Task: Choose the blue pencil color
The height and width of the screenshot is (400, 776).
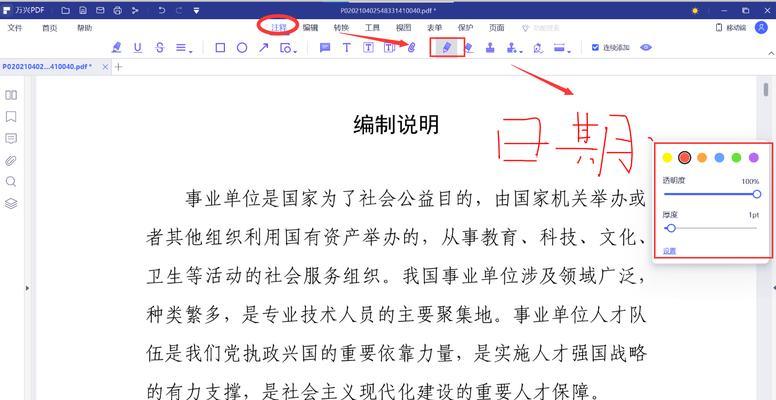Action: coord(719,157)
